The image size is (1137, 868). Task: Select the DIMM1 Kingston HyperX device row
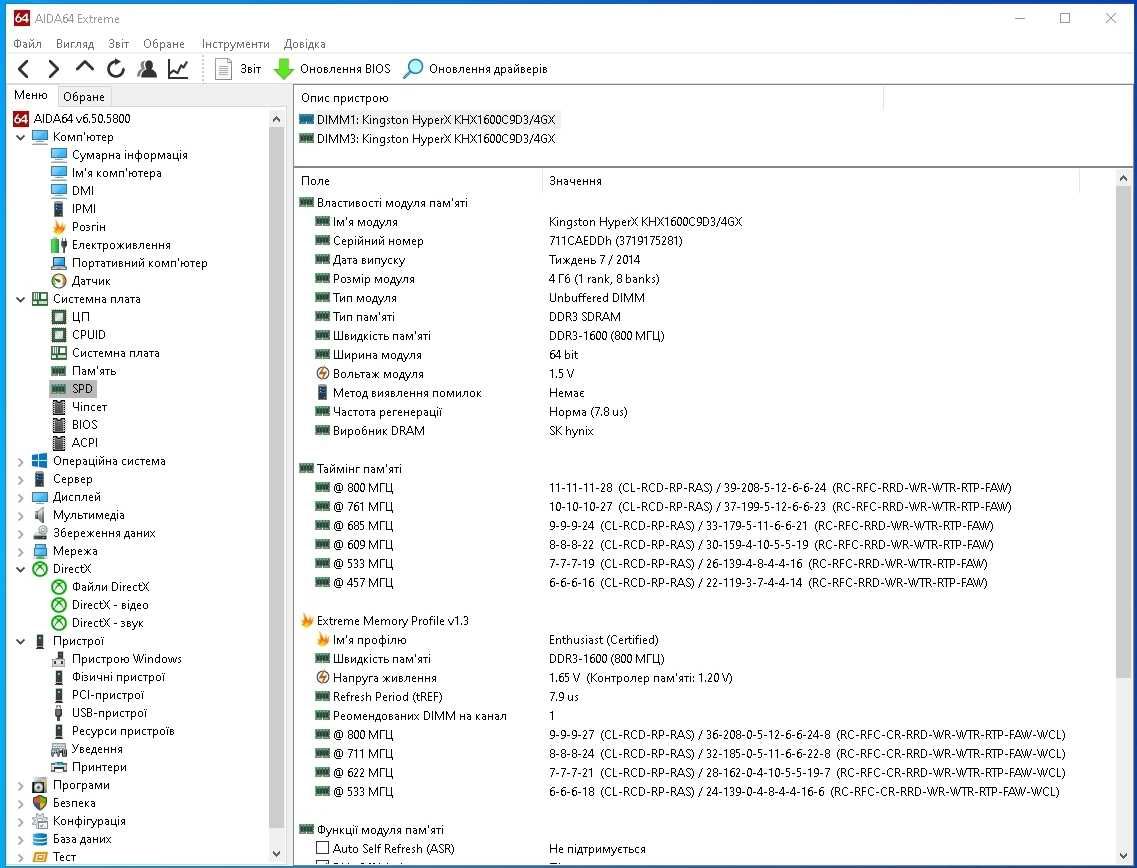click(x=428, y=120)
